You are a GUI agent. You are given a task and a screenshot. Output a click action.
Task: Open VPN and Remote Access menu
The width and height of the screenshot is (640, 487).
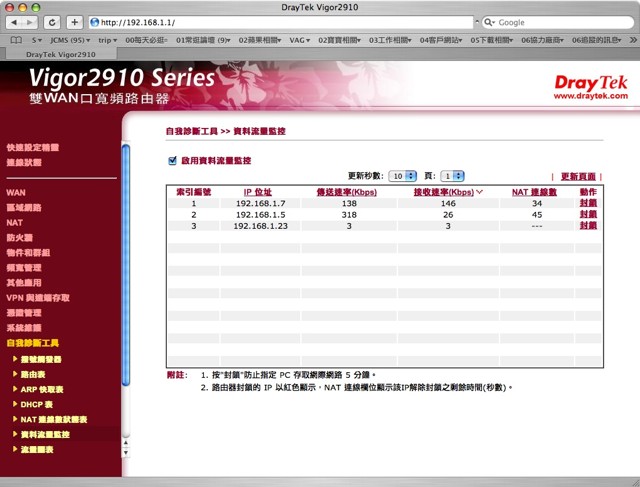(x=38, y=298)
